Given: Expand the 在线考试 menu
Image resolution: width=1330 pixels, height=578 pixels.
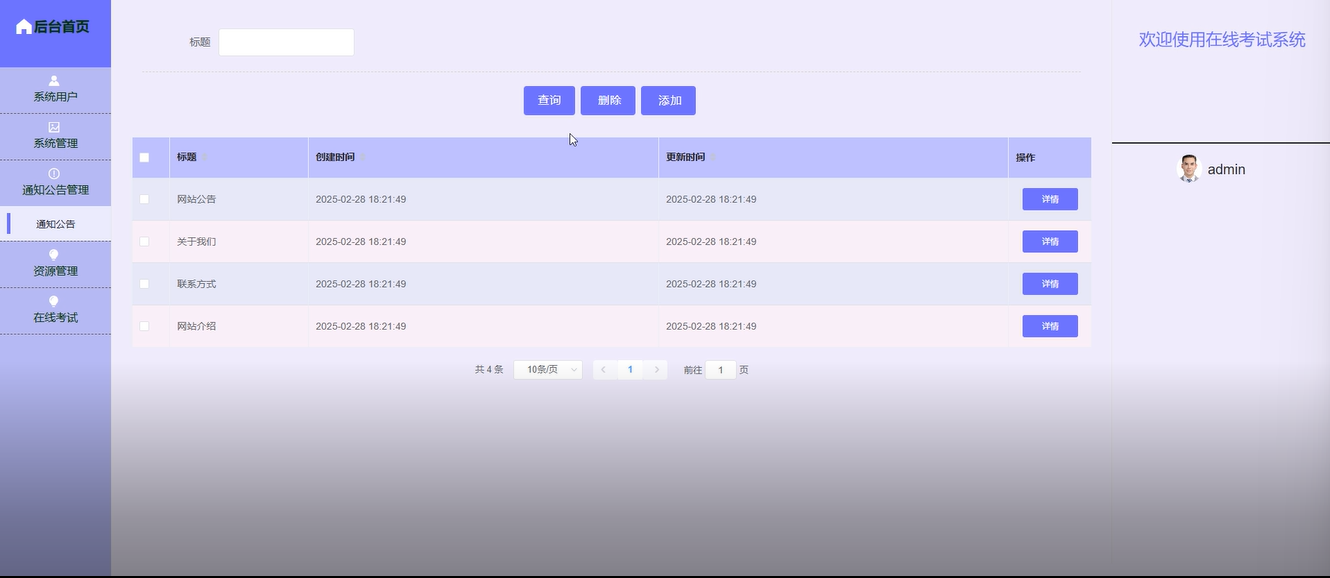Looking at the screenshot, I should (x=55, y=310).
